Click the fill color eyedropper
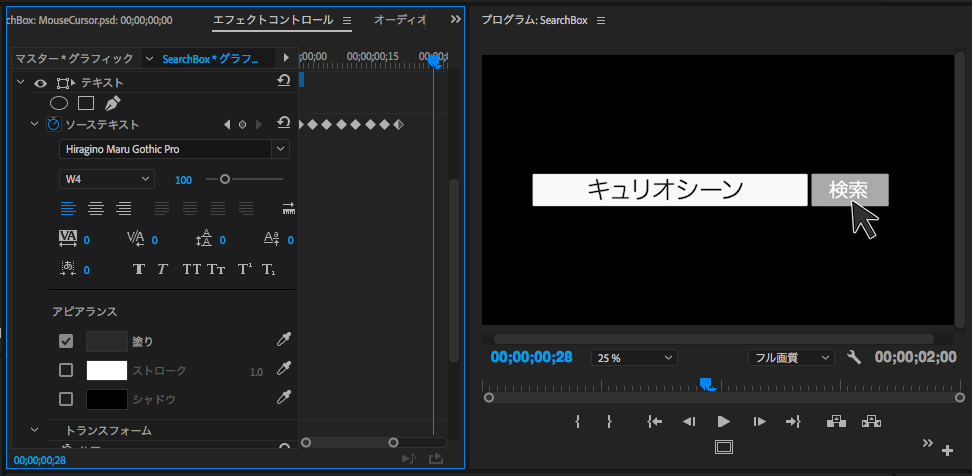The height and width of the screenshot is (476, 972). pyautogui.click(x=284, y=341)
